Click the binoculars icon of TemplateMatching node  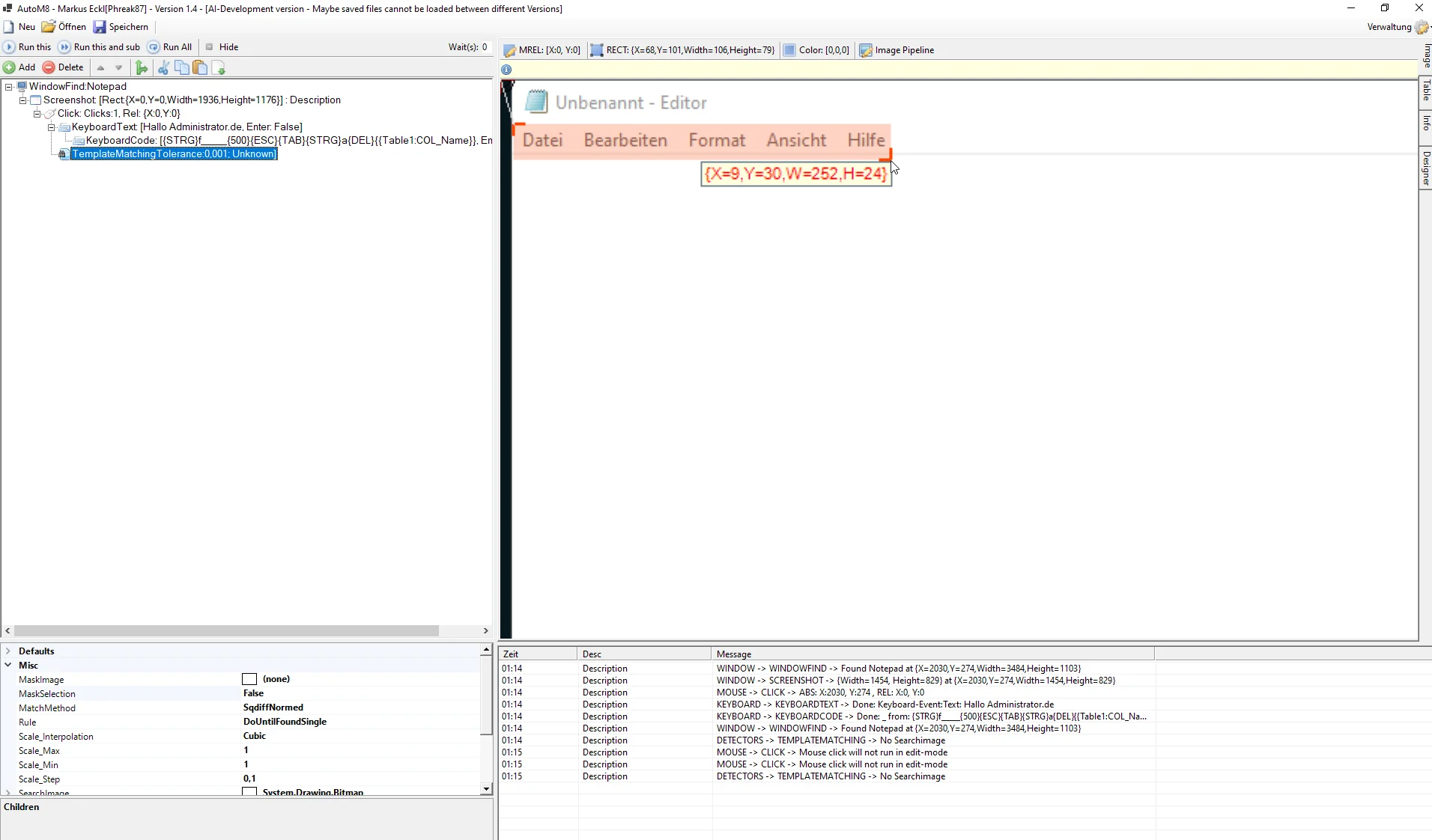tap(64, 154)
